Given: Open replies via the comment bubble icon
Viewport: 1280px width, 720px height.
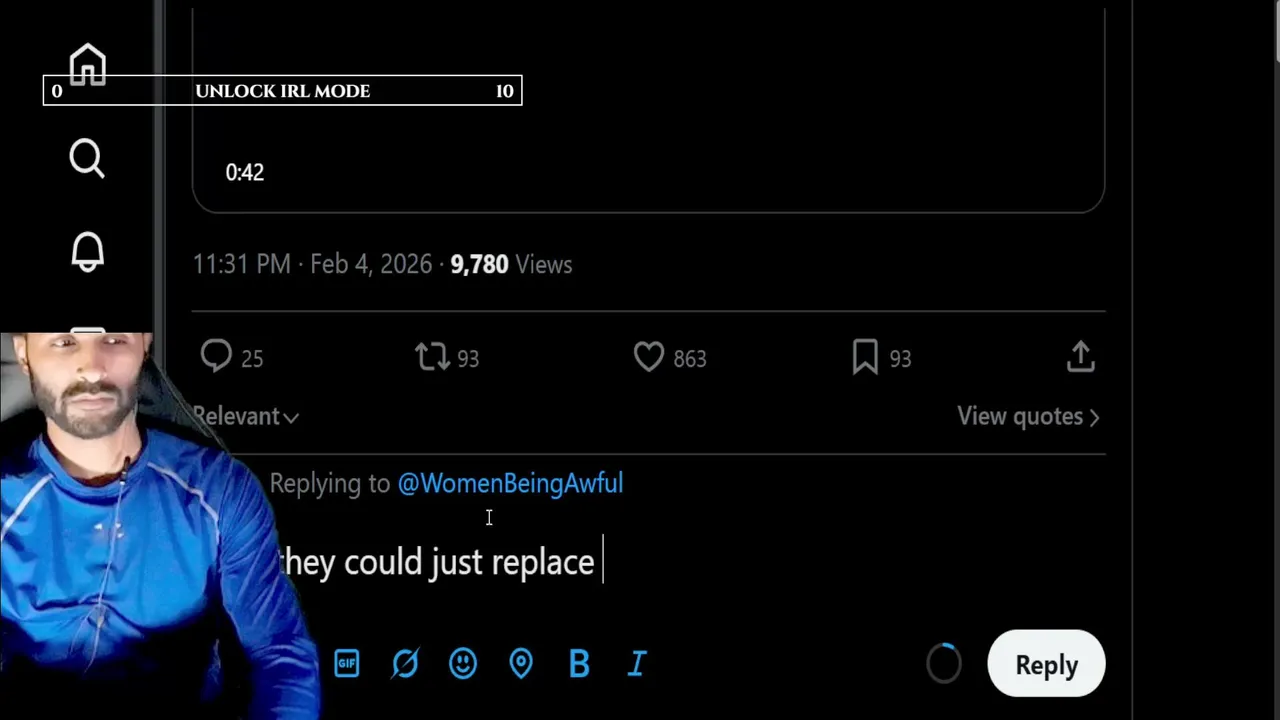Looking at the screenshot, I should (x=216, y=357).
